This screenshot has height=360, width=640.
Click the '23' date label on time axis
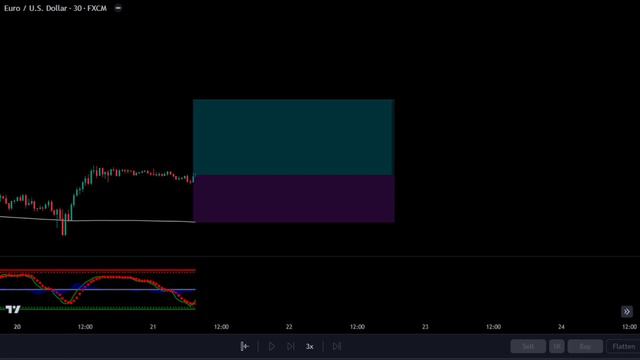pyautogui.click(x=425, y=327)
